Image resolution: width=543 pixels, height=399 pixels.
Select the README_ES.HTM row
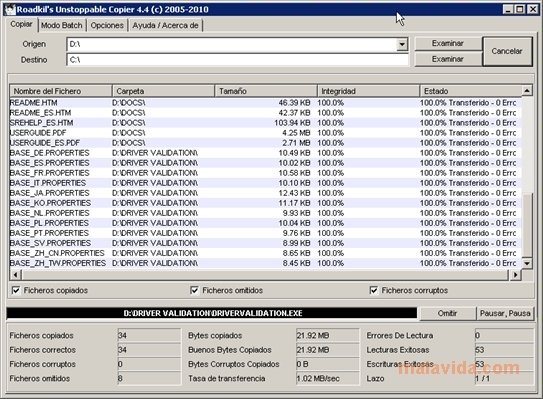[x=265, y=113]
